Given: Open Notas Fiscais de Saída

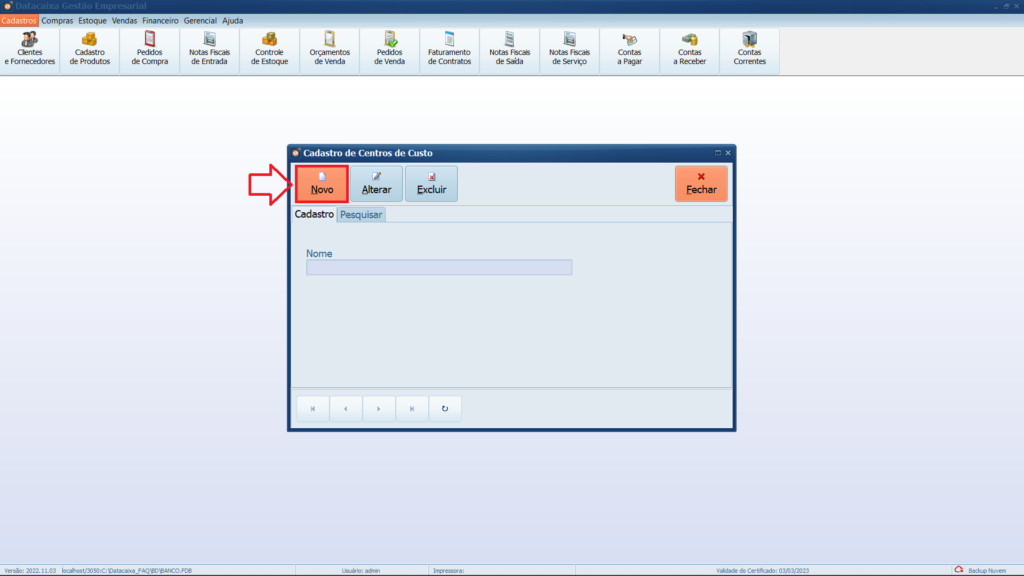Looking at the screenshot, I should coord(509,50).
